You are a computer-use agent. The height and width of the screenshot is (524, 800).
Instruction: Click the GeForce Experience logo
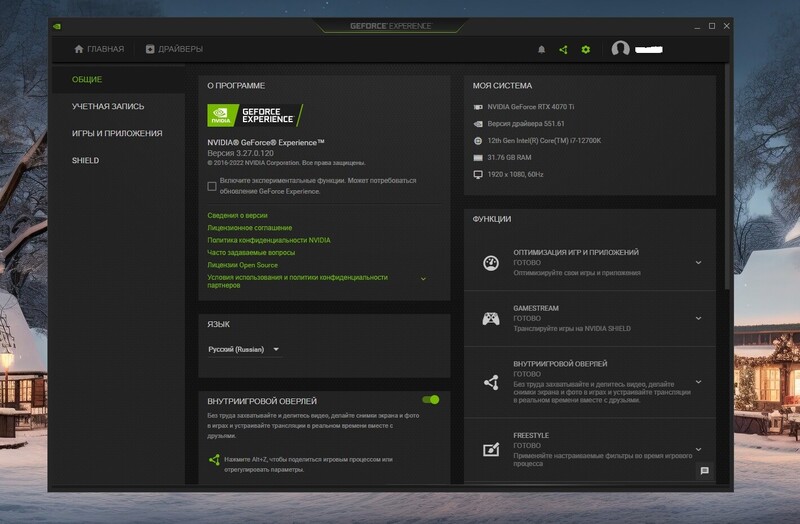pos(255,115)
